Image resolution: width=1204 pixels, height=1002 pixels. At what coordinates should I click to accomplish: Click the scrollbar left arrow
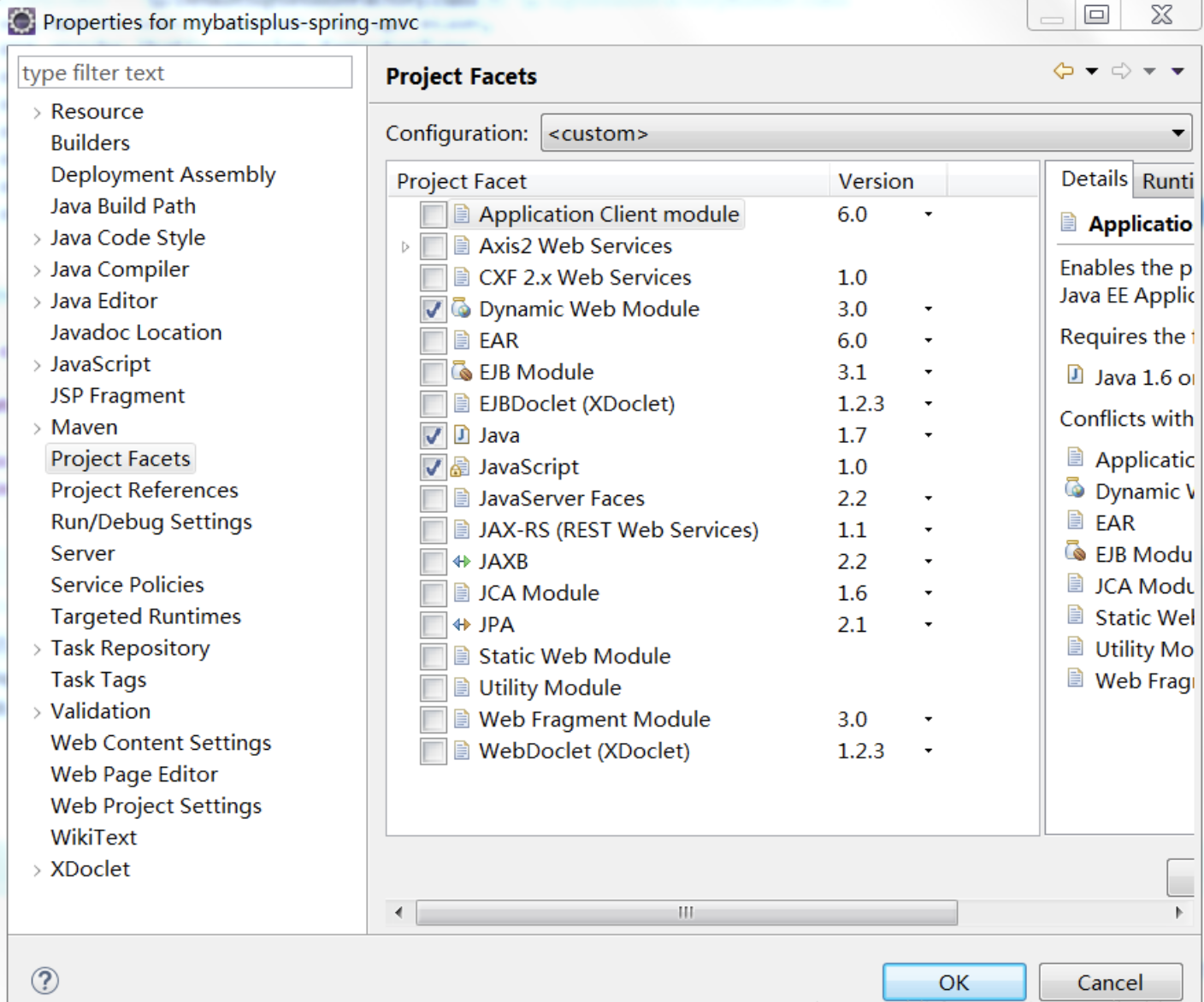[x=398, y=912]
